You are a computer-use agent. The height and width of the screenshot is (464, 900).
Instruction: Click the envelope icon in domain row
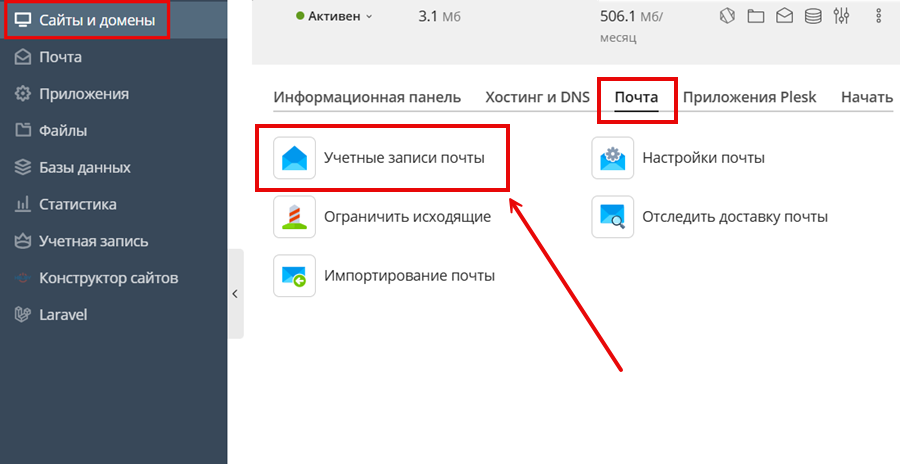click(x=784, y=16)
